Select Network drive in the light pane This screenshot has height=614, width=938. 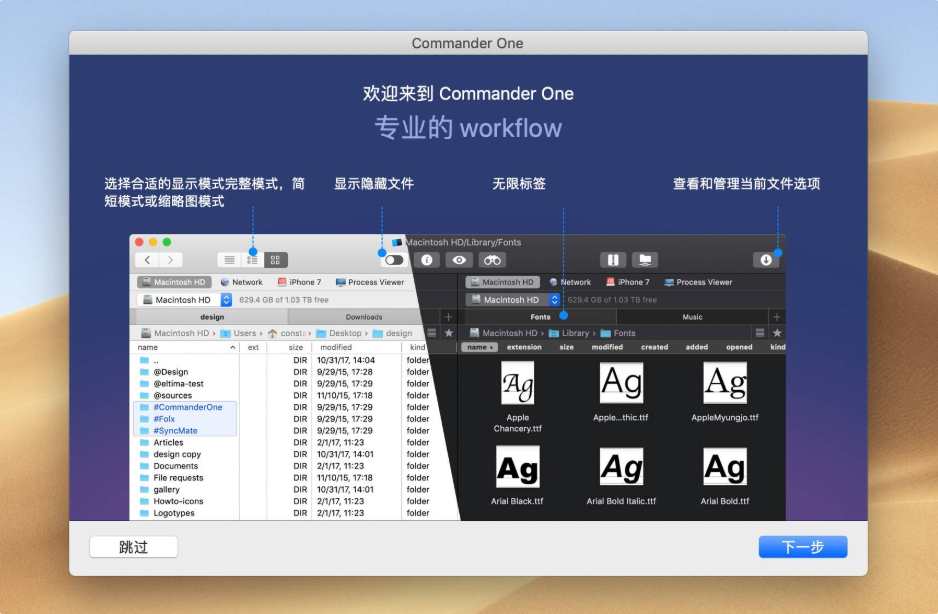pyautogui.click(x=241, y=282)
